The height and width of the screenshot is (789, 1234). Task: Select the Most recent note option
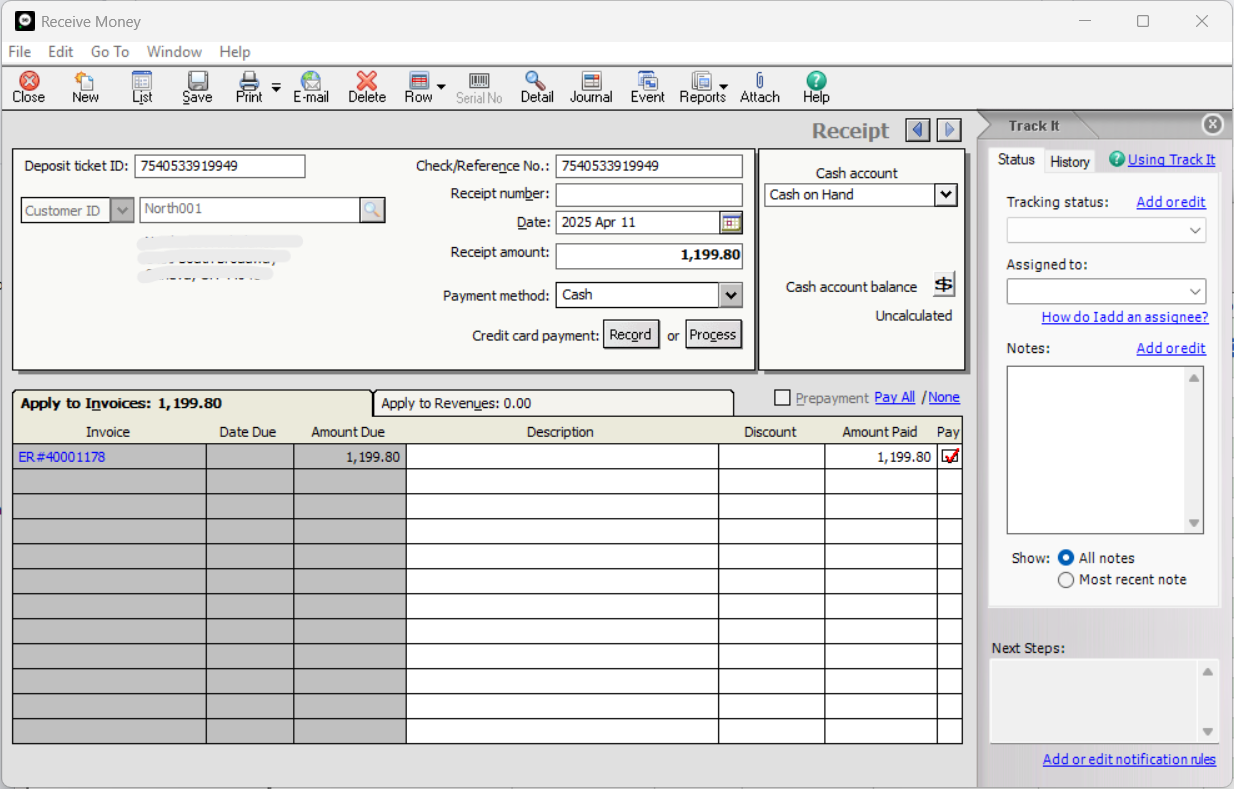click(1066, 580)
